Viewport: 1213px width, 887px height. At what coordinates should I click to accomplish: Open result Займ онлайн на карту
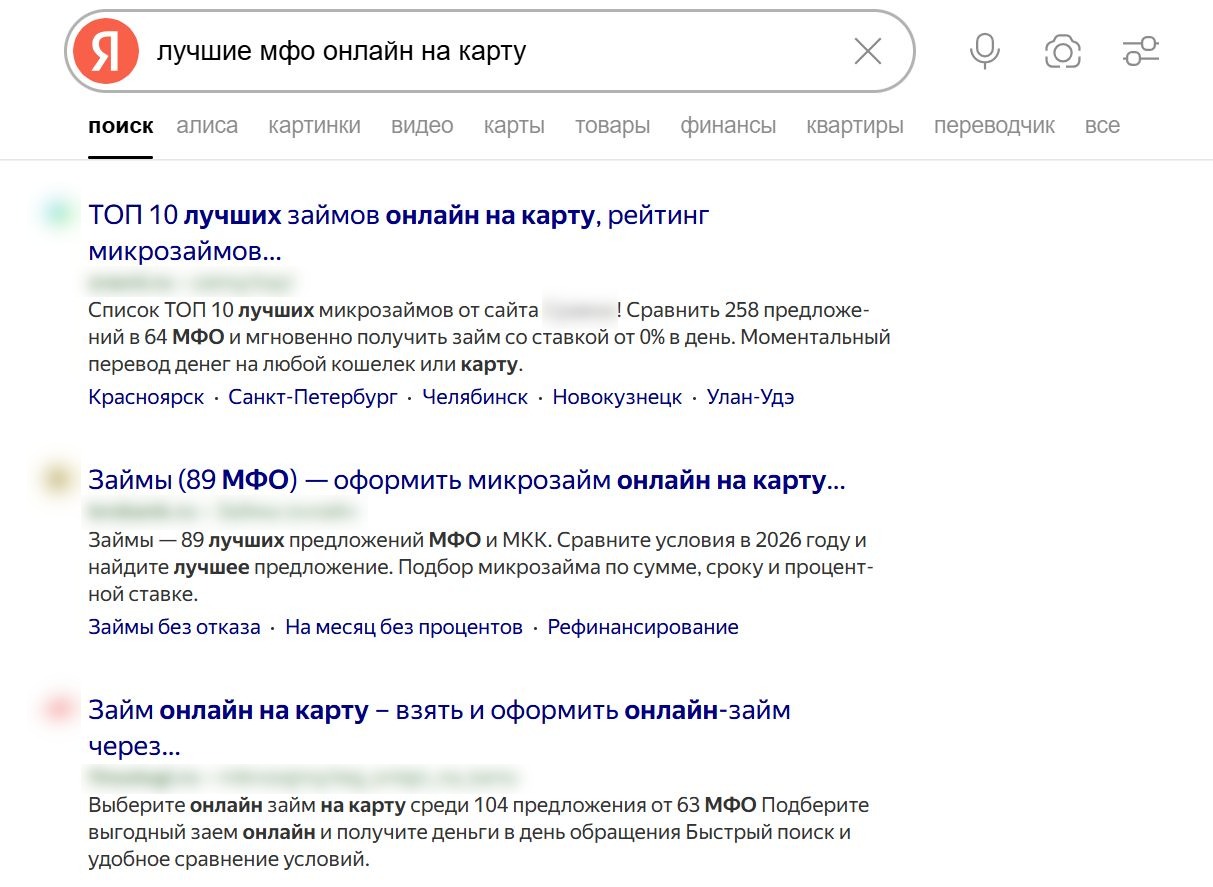439,728
